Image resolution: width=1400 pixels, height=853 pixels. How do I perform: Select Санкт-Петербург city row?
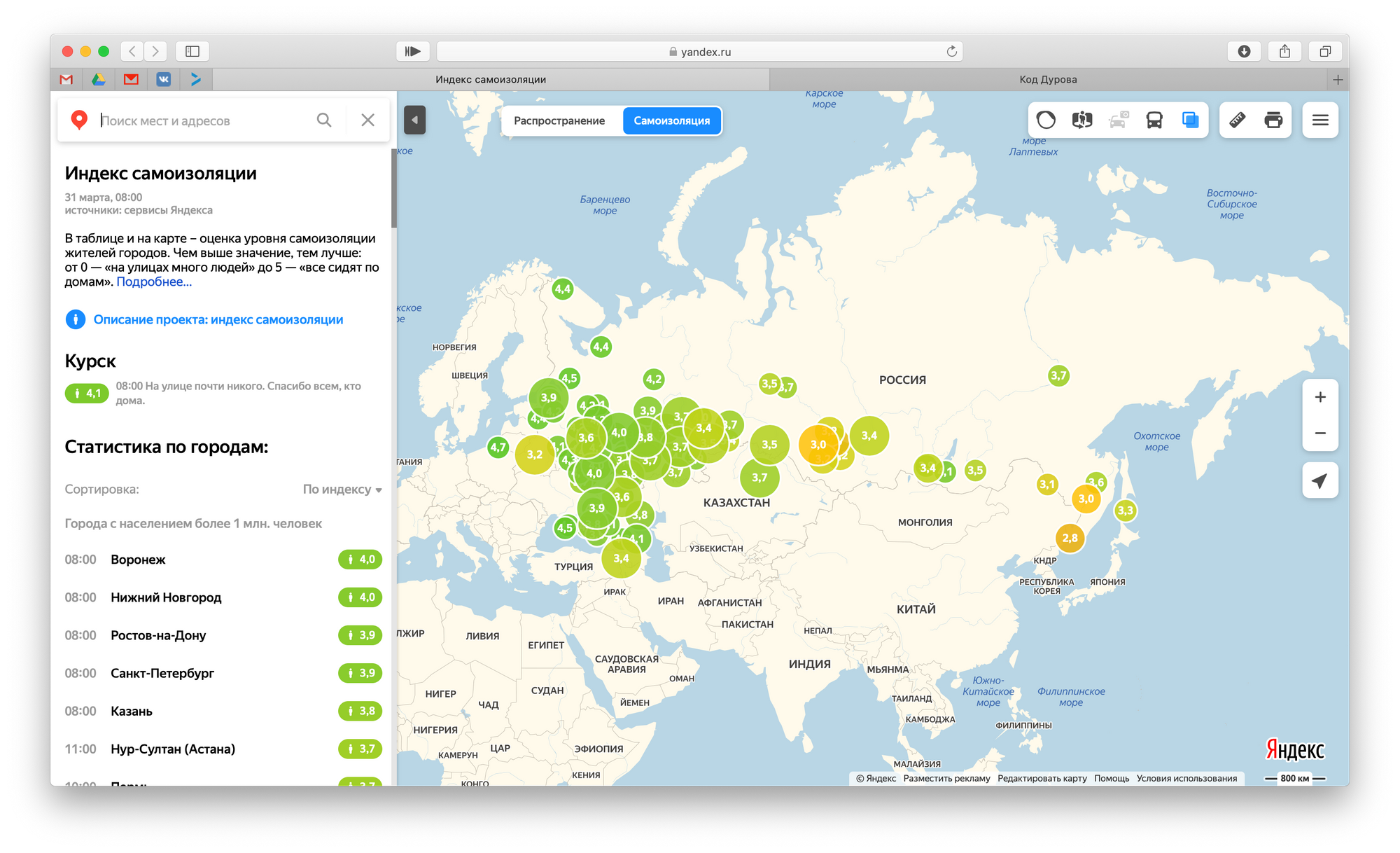coord(223,673)
